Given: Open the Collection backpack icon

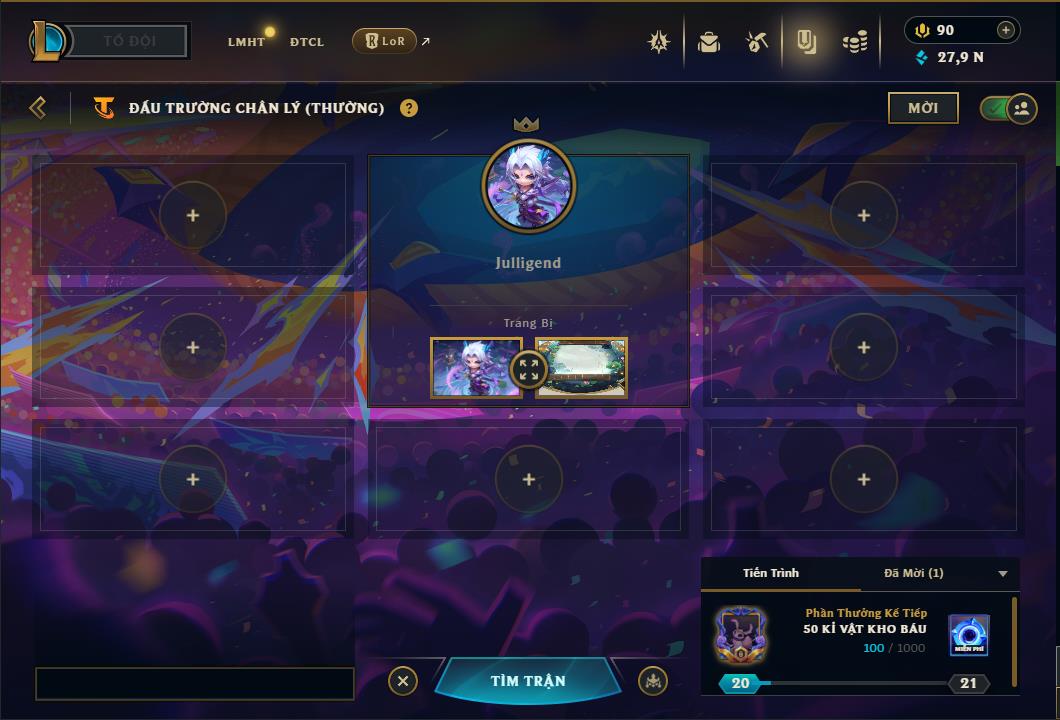Looking at the screenshot, I should 708,42.
